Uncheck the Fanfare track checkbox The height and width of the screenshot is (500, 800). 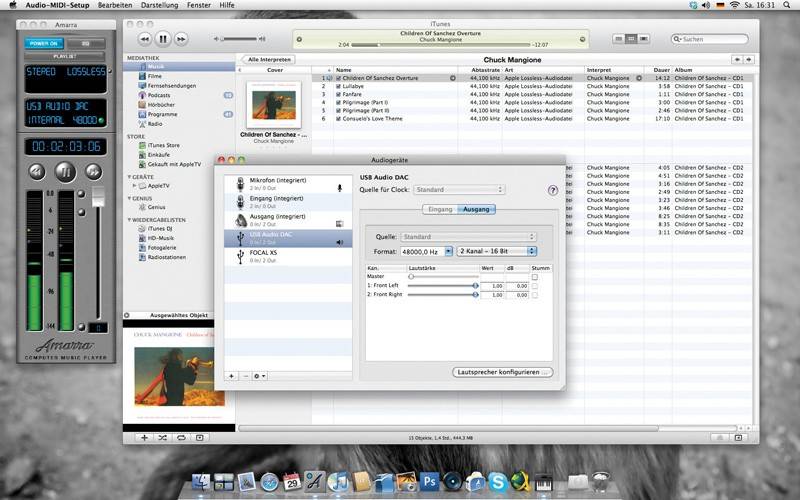338,94
